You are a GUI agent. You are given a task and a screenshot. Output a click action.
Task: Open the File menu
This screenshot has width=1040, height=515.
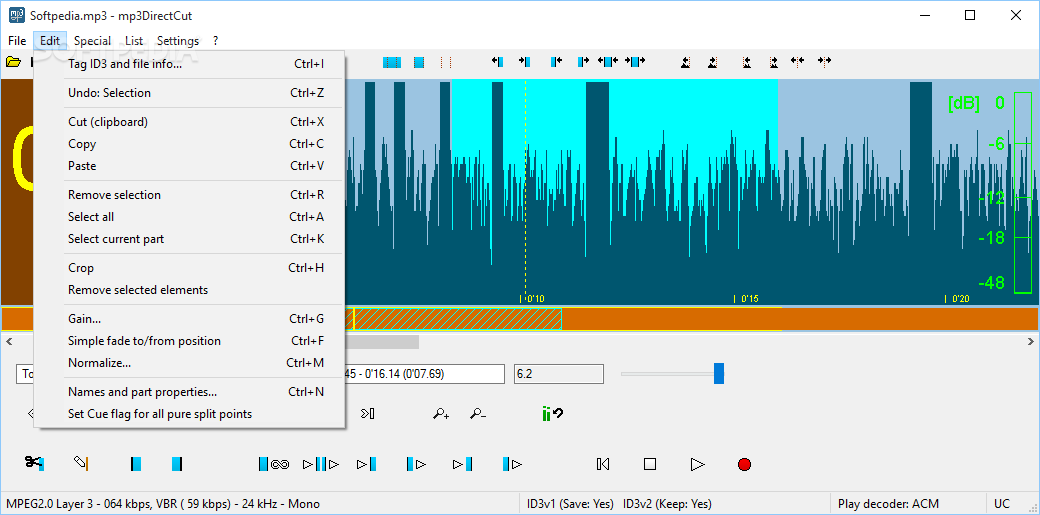(x=17, y=40)
